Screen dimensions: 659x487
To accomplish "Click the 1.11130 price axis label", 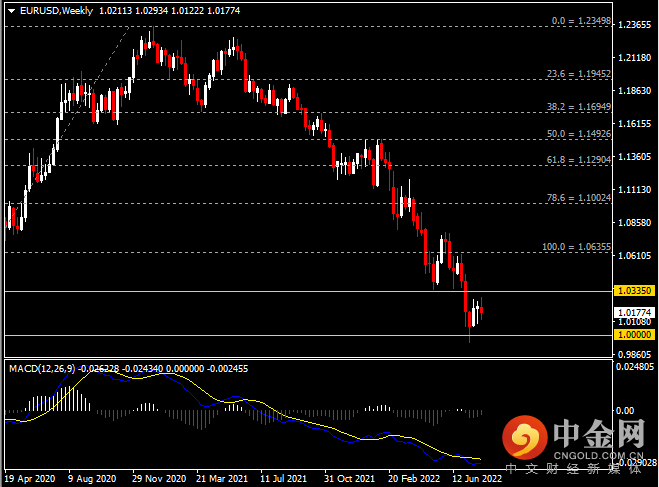I will 635,190.
